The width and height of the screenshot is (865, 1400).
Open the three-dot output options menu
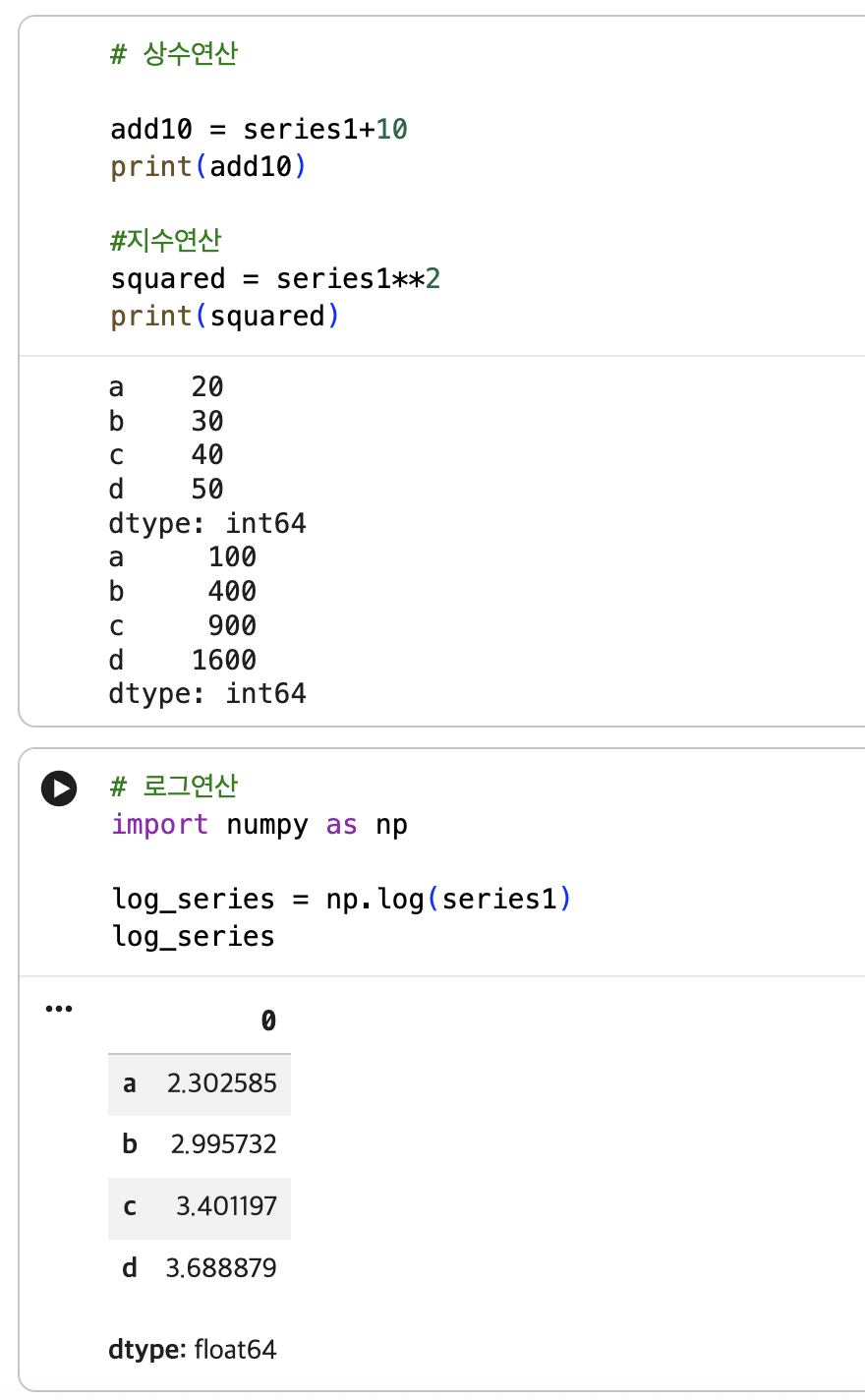(x=59, y=1009)
